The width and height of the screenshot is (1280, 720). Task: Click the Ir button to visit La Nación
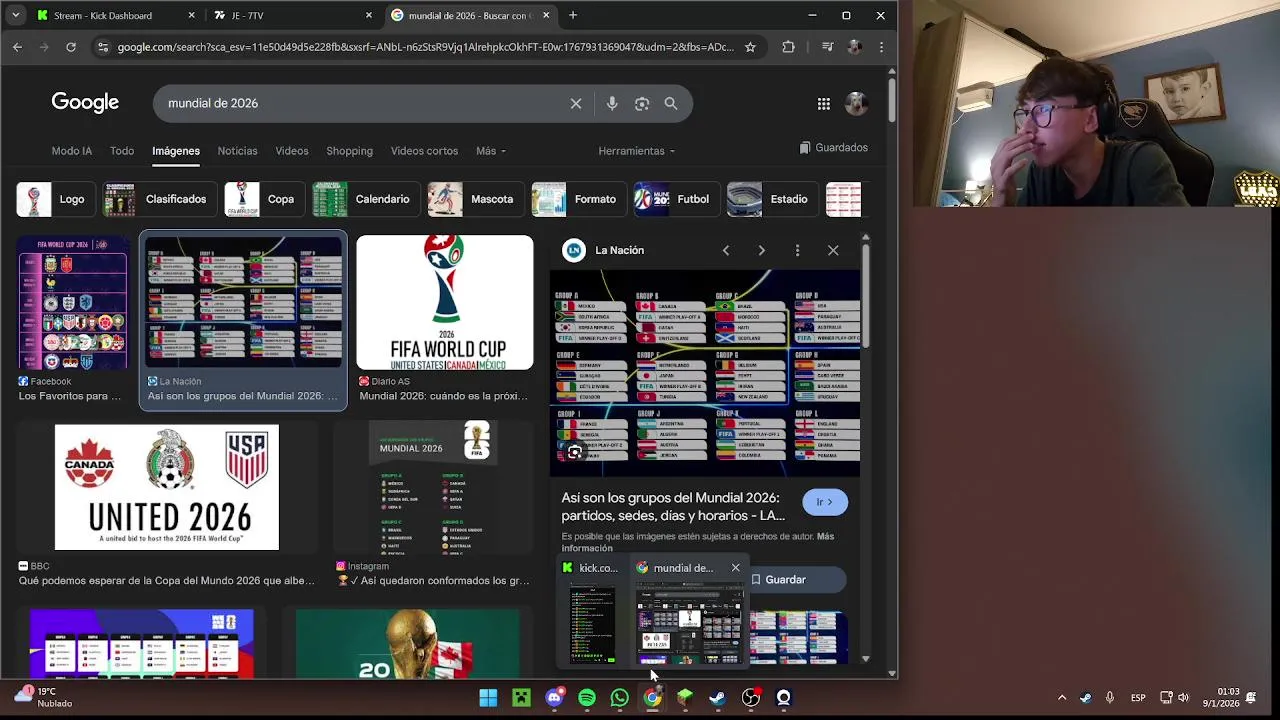825,502
